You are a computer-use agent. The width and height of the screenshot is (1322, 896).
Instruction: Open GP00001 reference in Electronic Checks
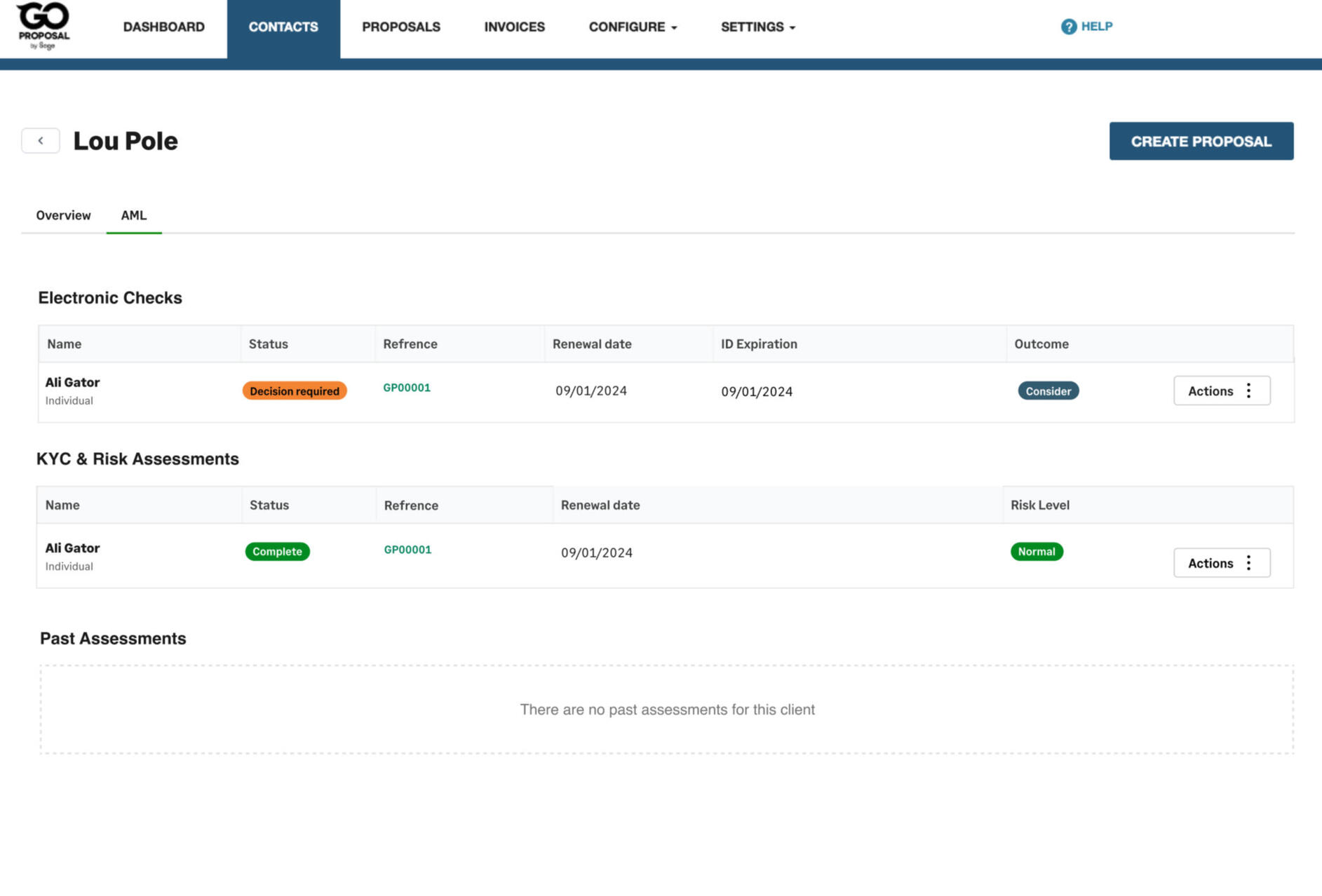(x=407, y=388)
